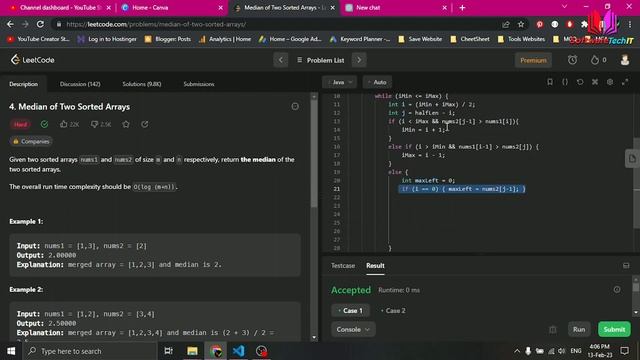640x360 pixels.
Task: Select Case 2 result
Action: pos(393,311)
